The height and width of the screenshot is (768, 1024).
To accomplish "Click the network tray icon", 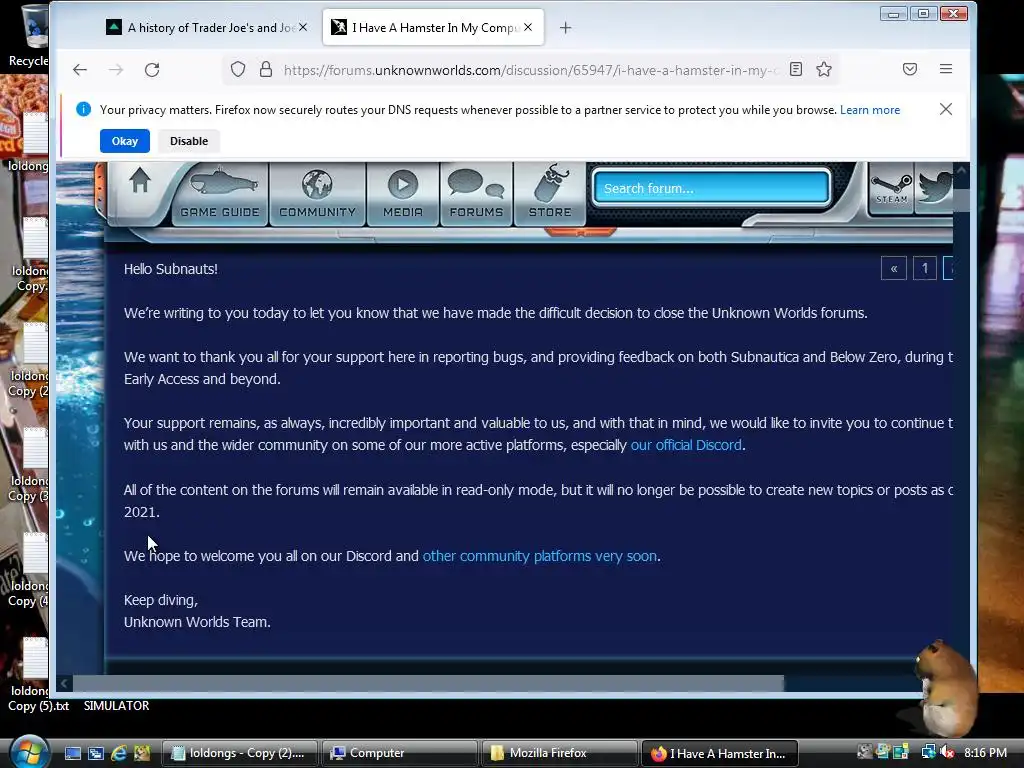I will tap(928, 752).
